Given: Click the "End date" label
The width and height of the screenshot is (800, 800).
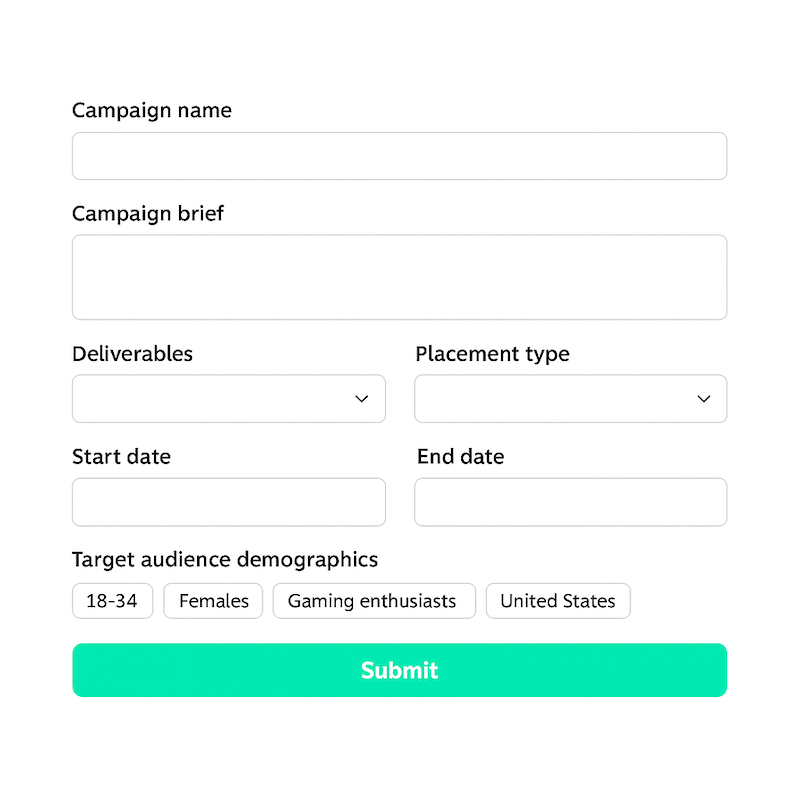Looking at the screenshot, I should click(460, 457).
